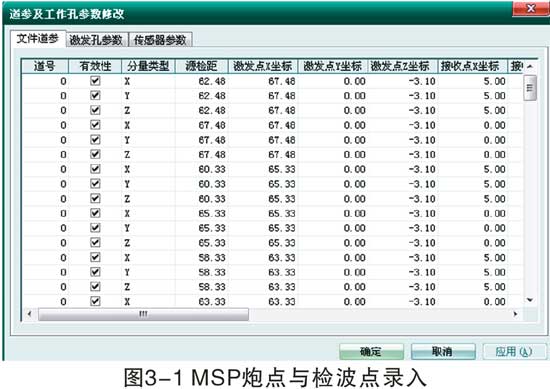Click the horizontal scrollbar thumb
This screenshot has width=550, height=389.
point(143,314)
